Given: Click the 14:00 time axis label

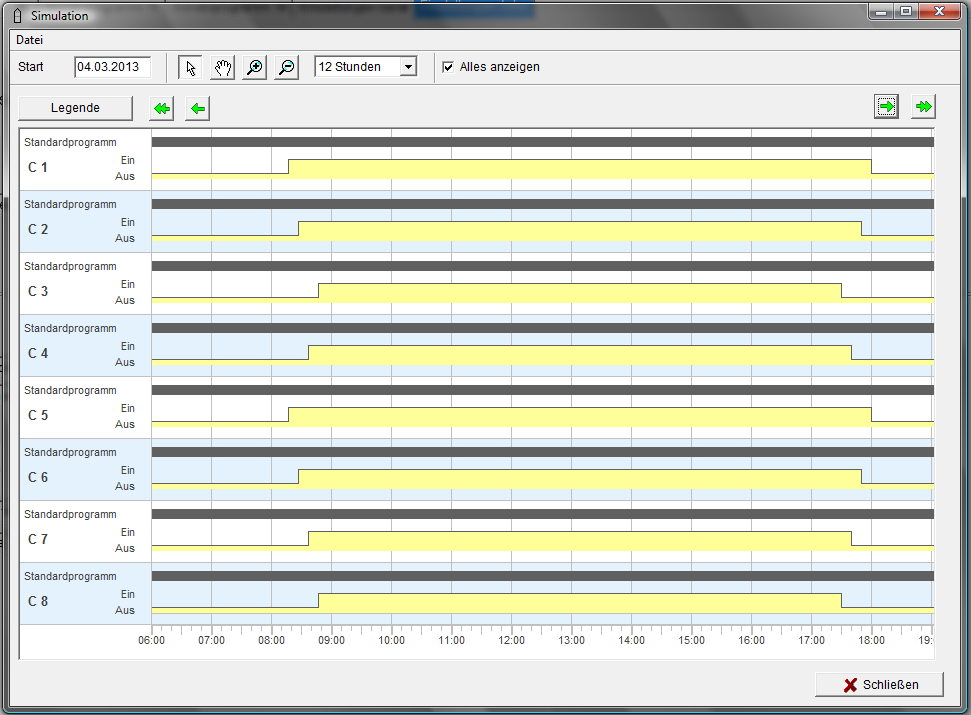Looking at the screenshot, I should point(631,640).
